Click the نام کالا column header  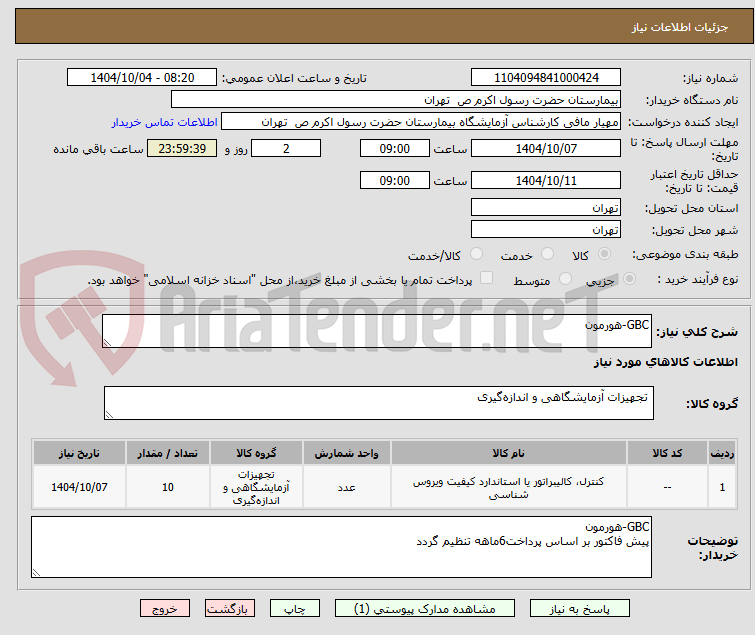click(x=509, y=453)
